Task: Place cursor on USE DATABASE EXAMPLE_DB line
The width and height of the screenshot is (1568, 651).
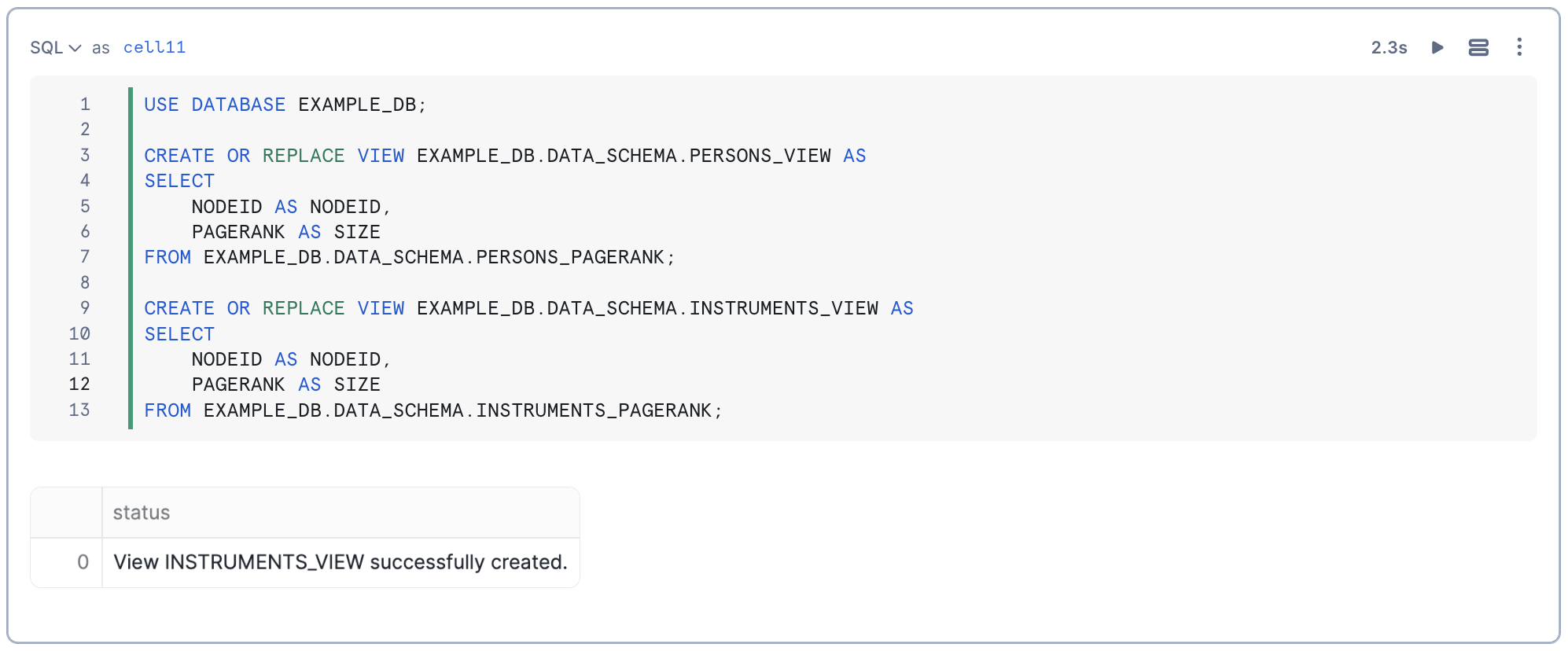Action: 285,105
